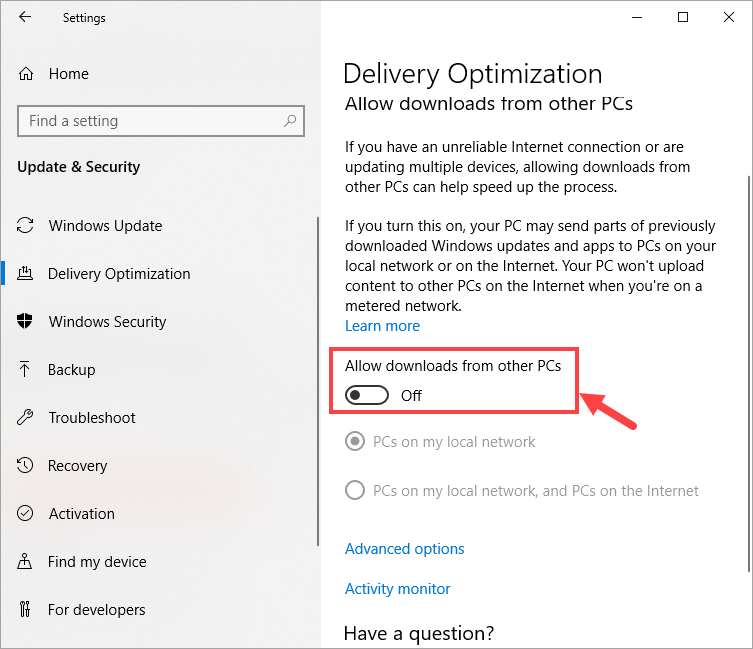Click the Find a setting search box
The image size is (753, 649).
[x=150, y=121]
